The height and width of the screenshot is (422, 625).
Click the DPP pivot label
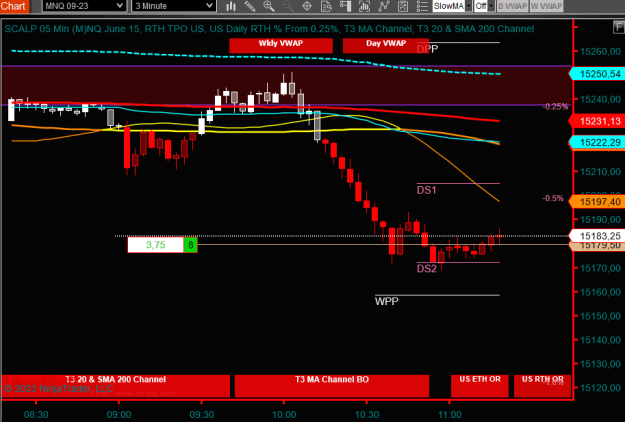point(427,49)
